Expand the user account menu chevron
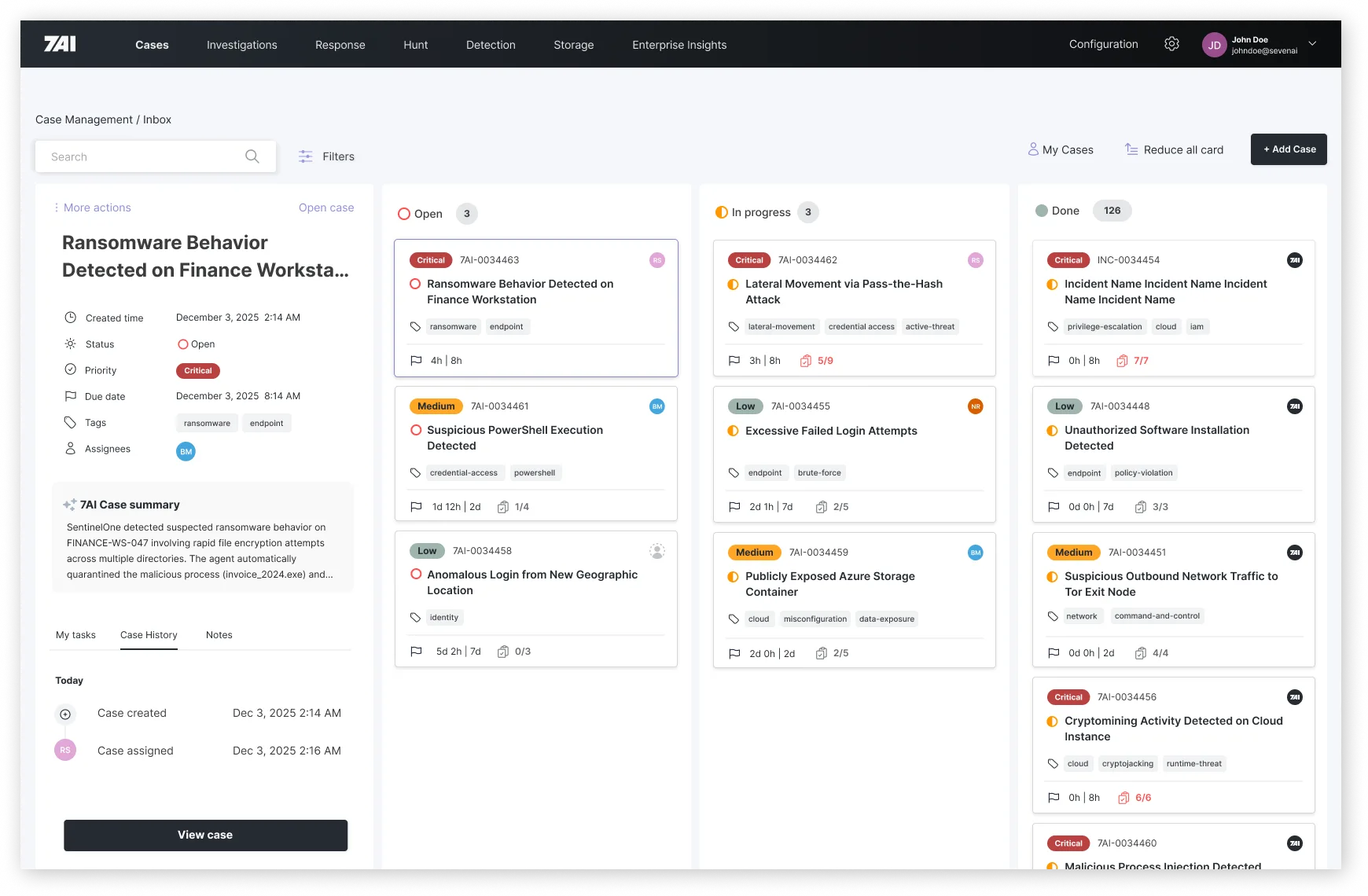 (1311, 44)
